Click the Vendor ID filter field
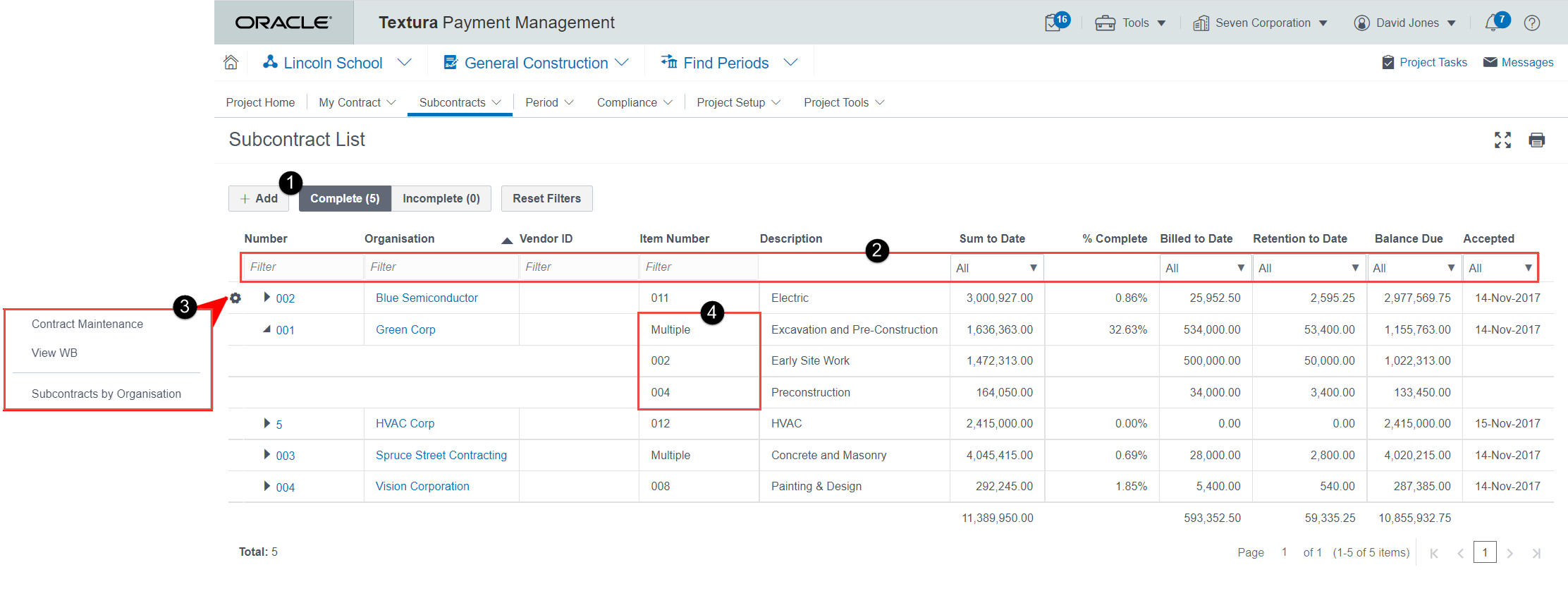Image resolution: width=1568 pixels, height=608 pixels. [x=579, y=267]
